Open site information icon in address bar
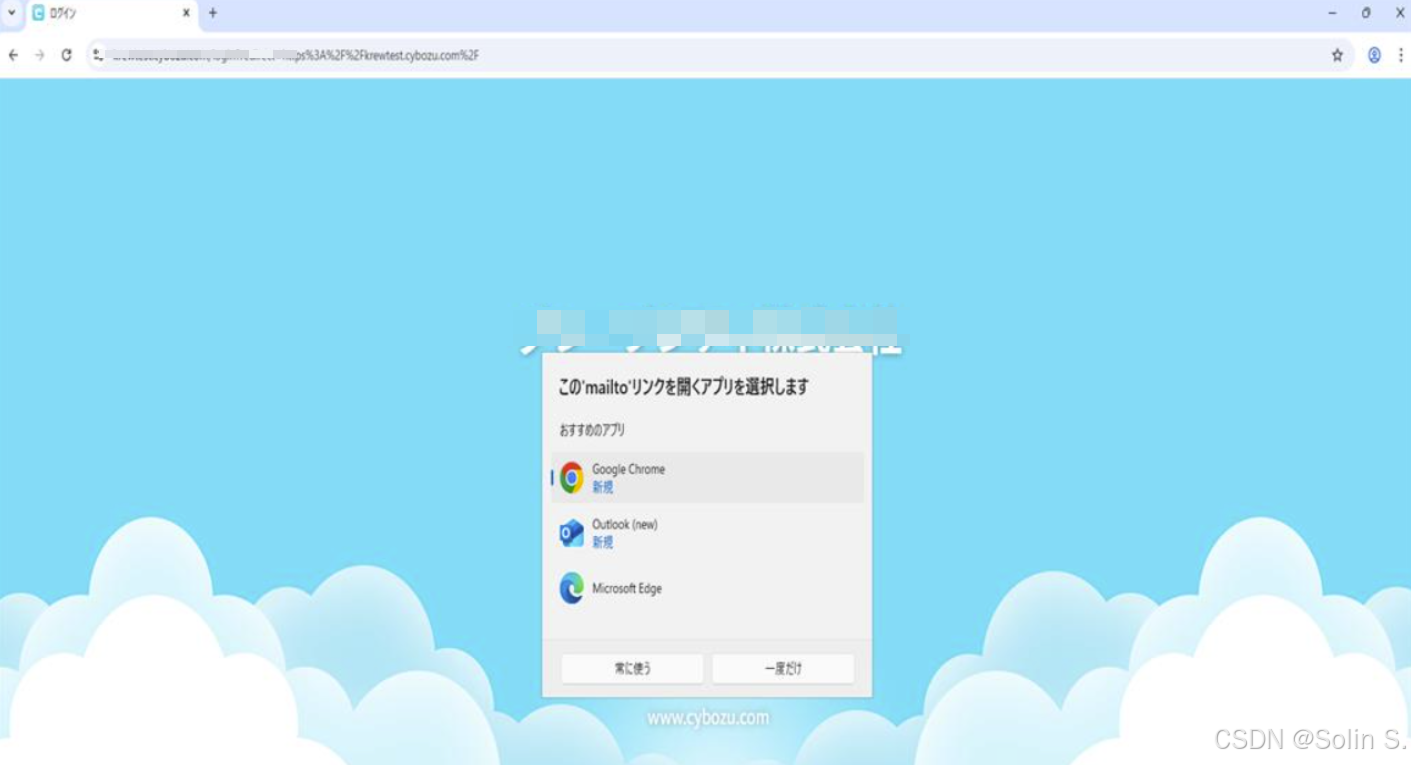Image resolution: width=1411 pixels, height=765 pixels. (98, 55)
